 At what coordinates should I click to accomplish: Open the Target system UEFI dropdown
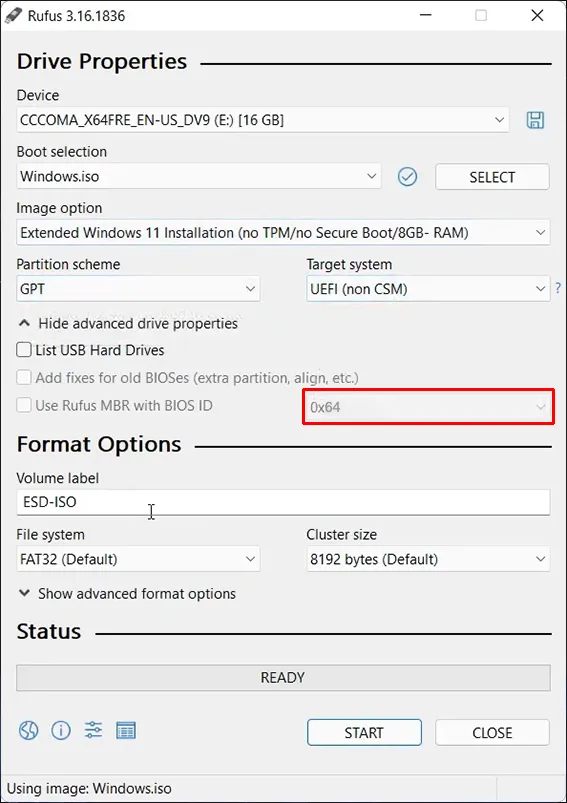(428, 289)
